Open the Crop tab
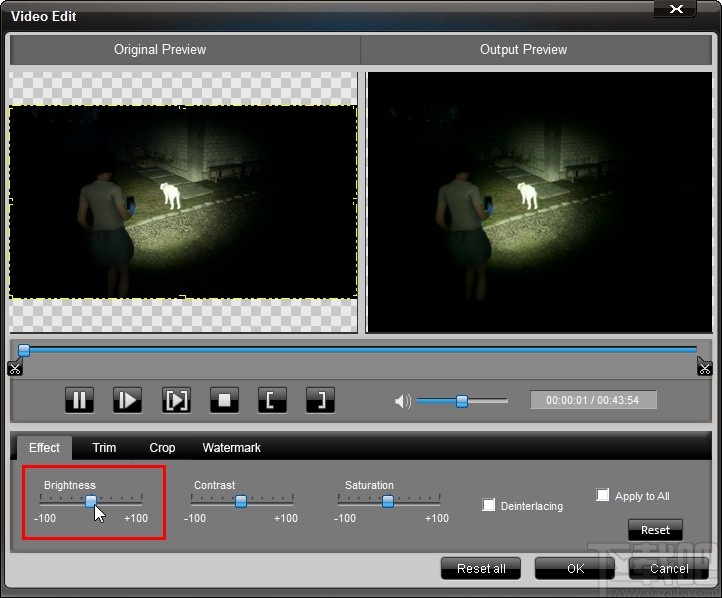 [x=162, y=448]
